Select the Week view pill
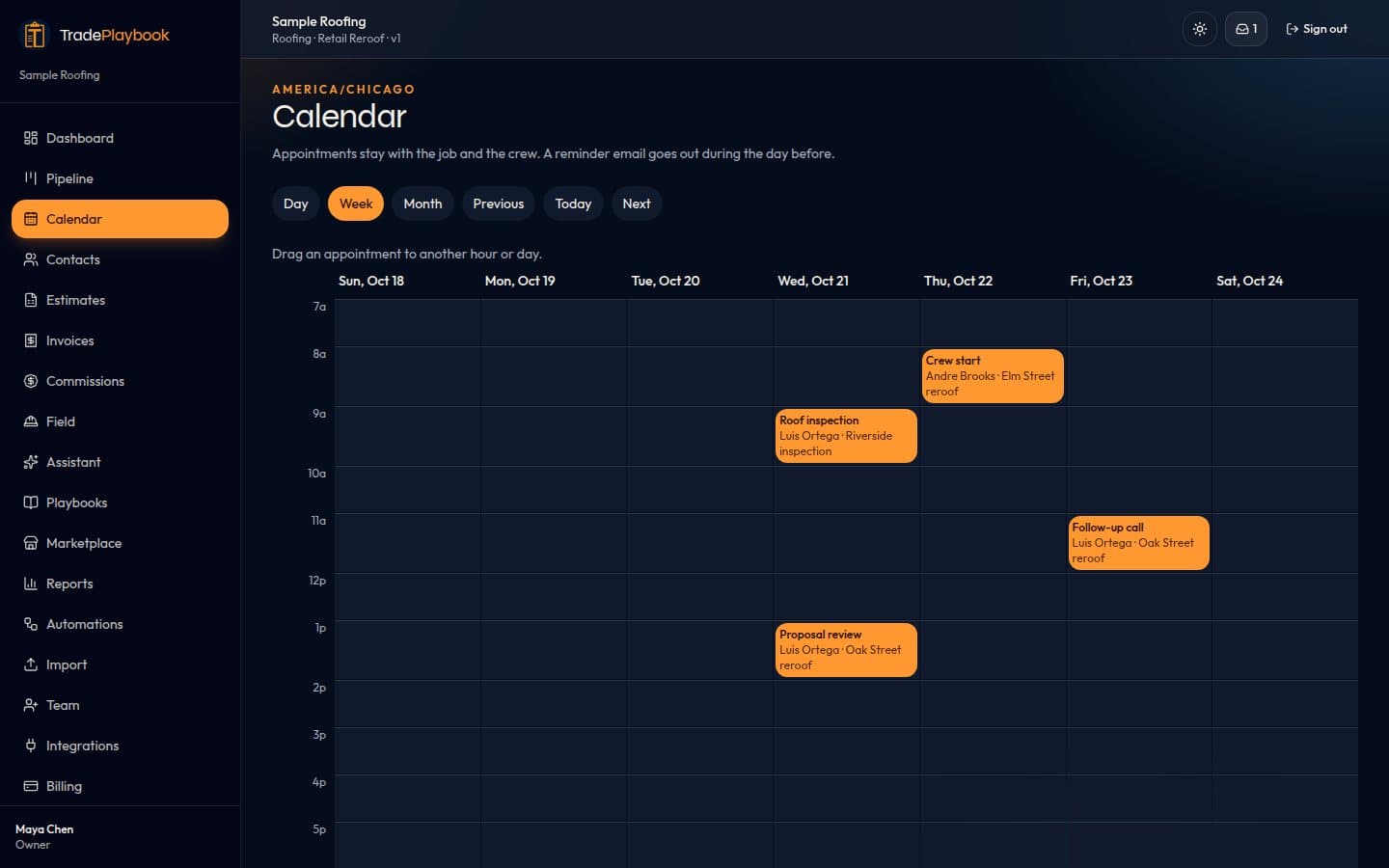1389x868 pixels. tap(356, 203)
